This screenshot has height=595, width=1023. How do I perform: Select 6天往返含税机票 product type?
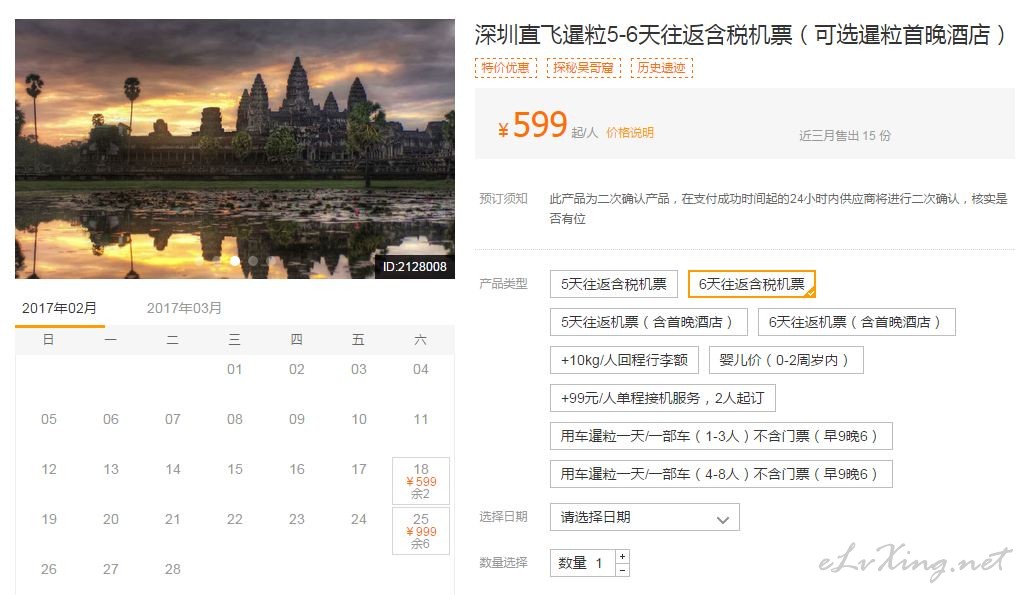(752, 284)
